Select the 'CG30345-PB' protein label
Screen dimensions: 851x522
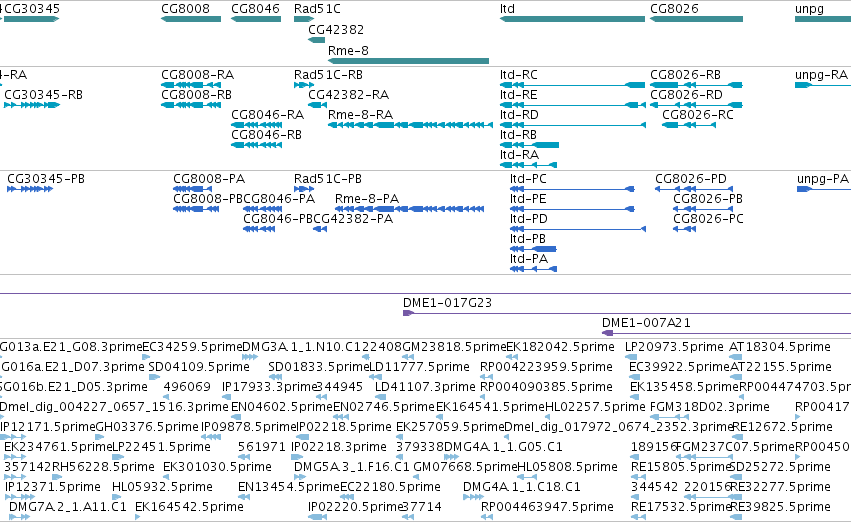46,179
